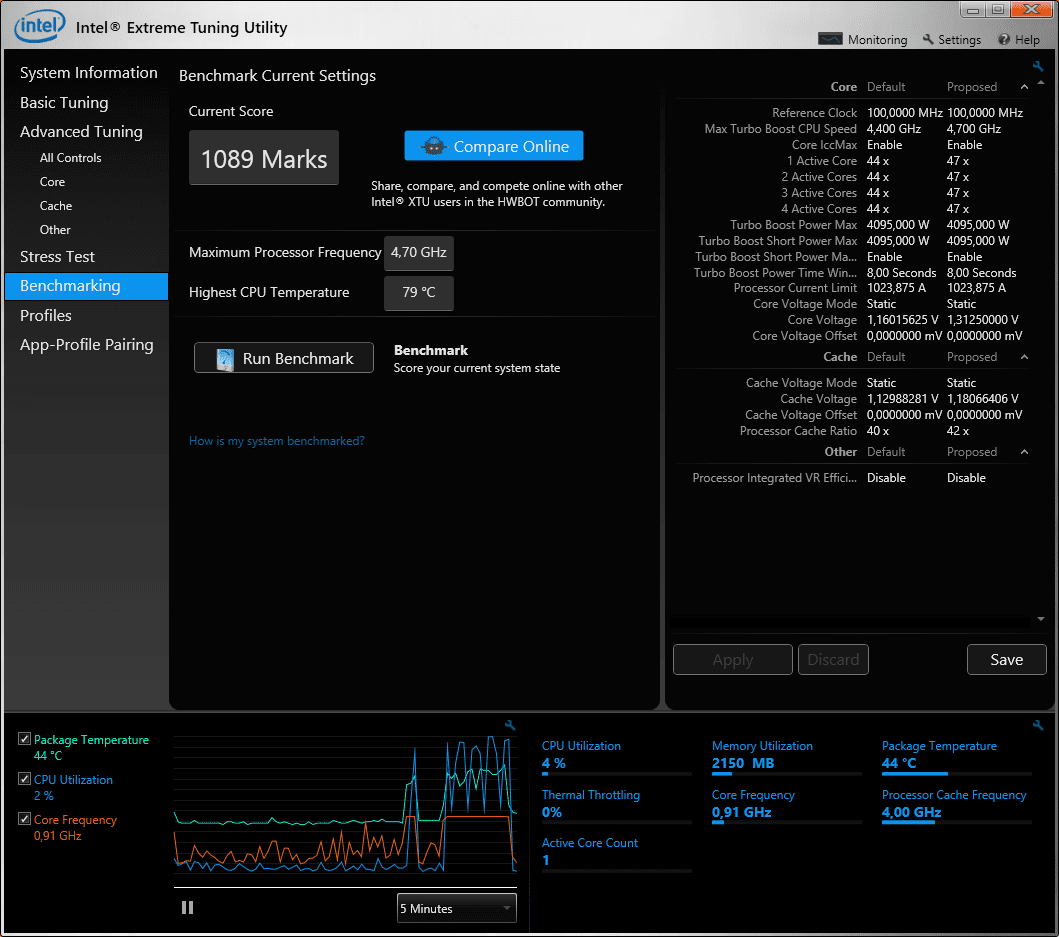Click Max Turbo Boost CPU Speed row
Screen dimensions: 1059x937
coord(852,129)
